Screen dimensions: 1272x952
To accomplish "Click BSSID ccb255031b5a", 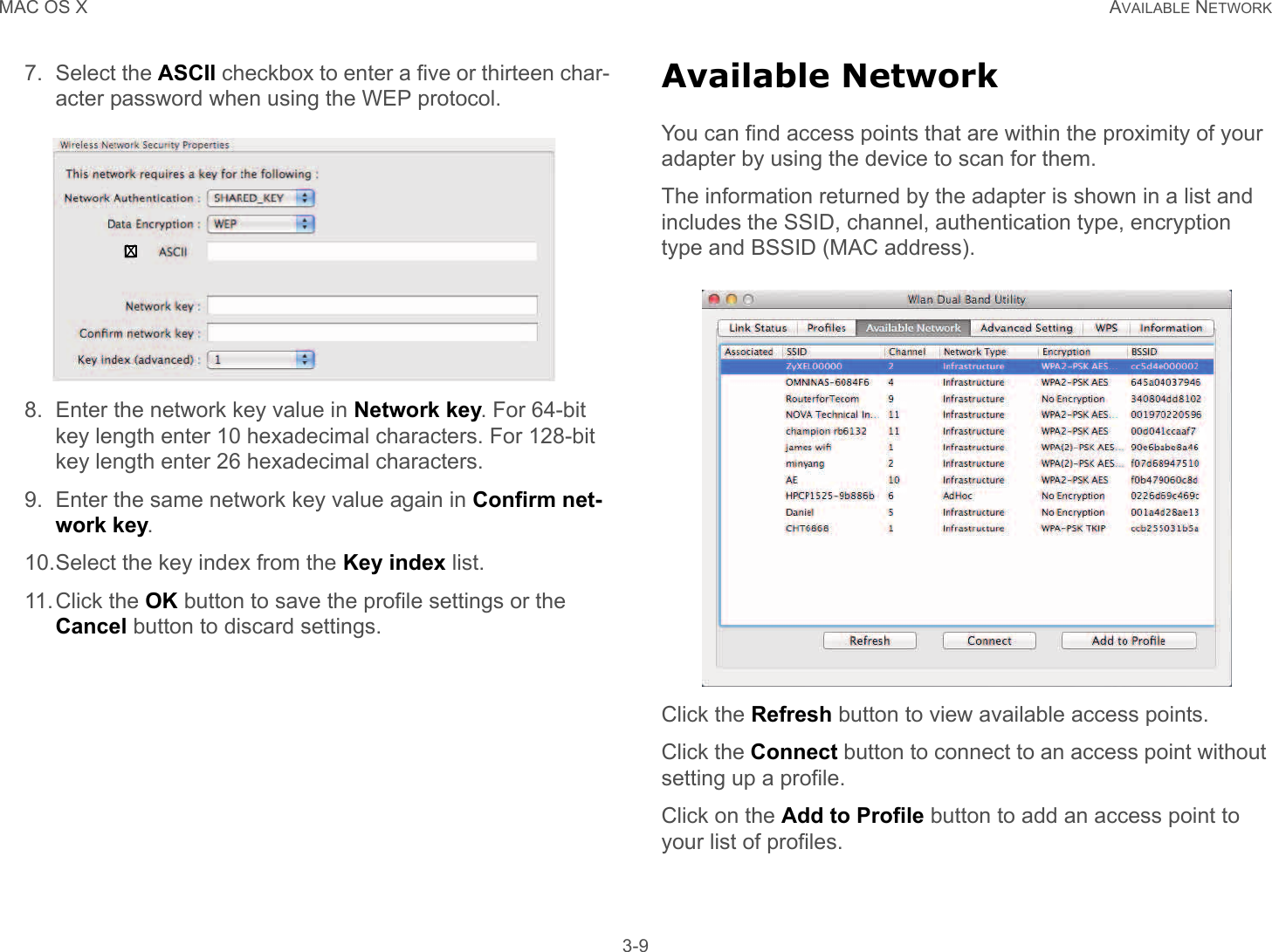I will point(1165,528).
